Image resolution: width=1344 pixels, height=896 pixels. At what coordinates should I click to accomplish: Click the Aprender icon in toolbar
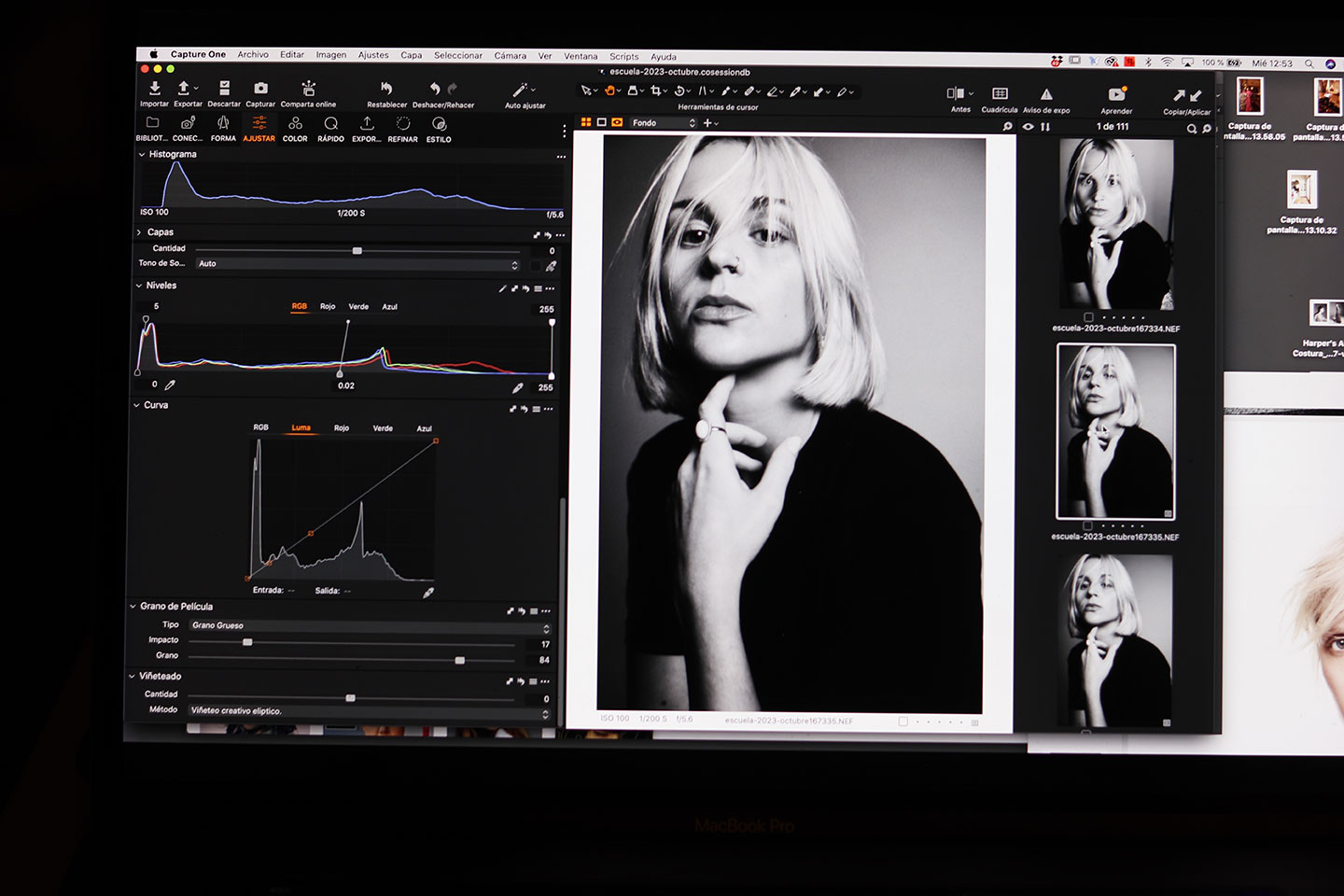[x=1116, y=94]
